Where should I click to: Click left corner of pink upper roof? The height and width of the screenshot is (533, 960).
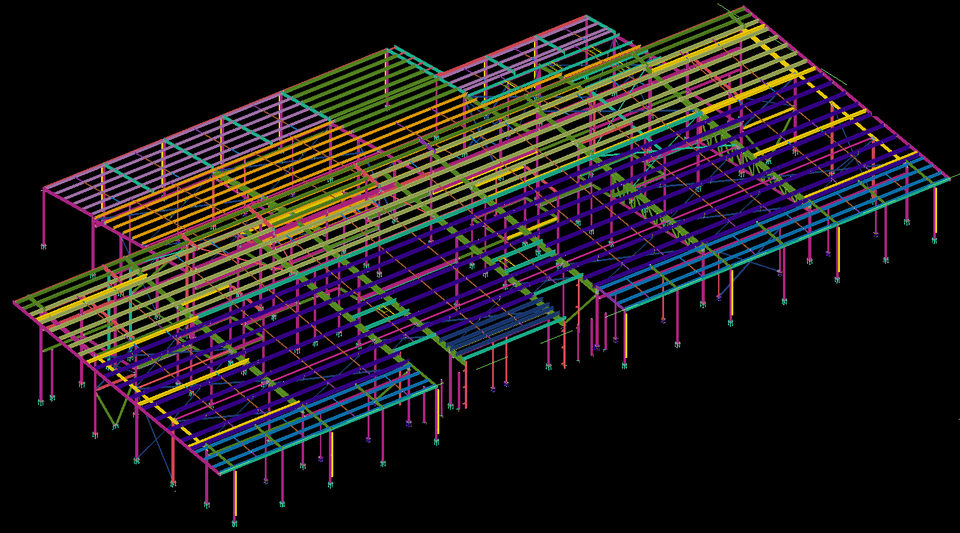[44, 189]
